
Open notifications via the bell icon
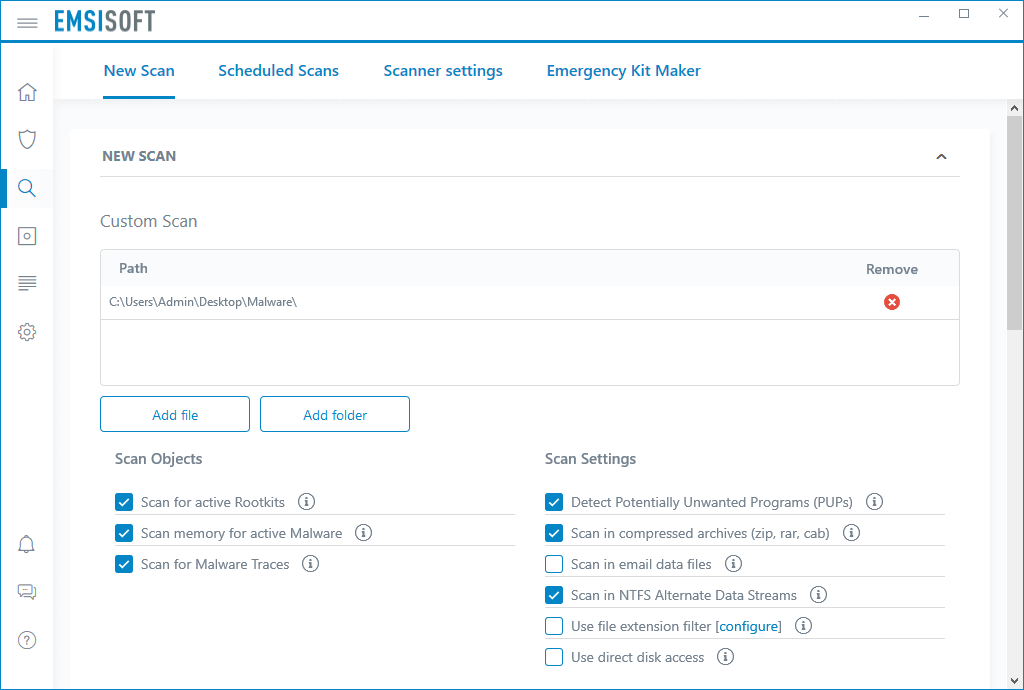[x=27, y=544]
